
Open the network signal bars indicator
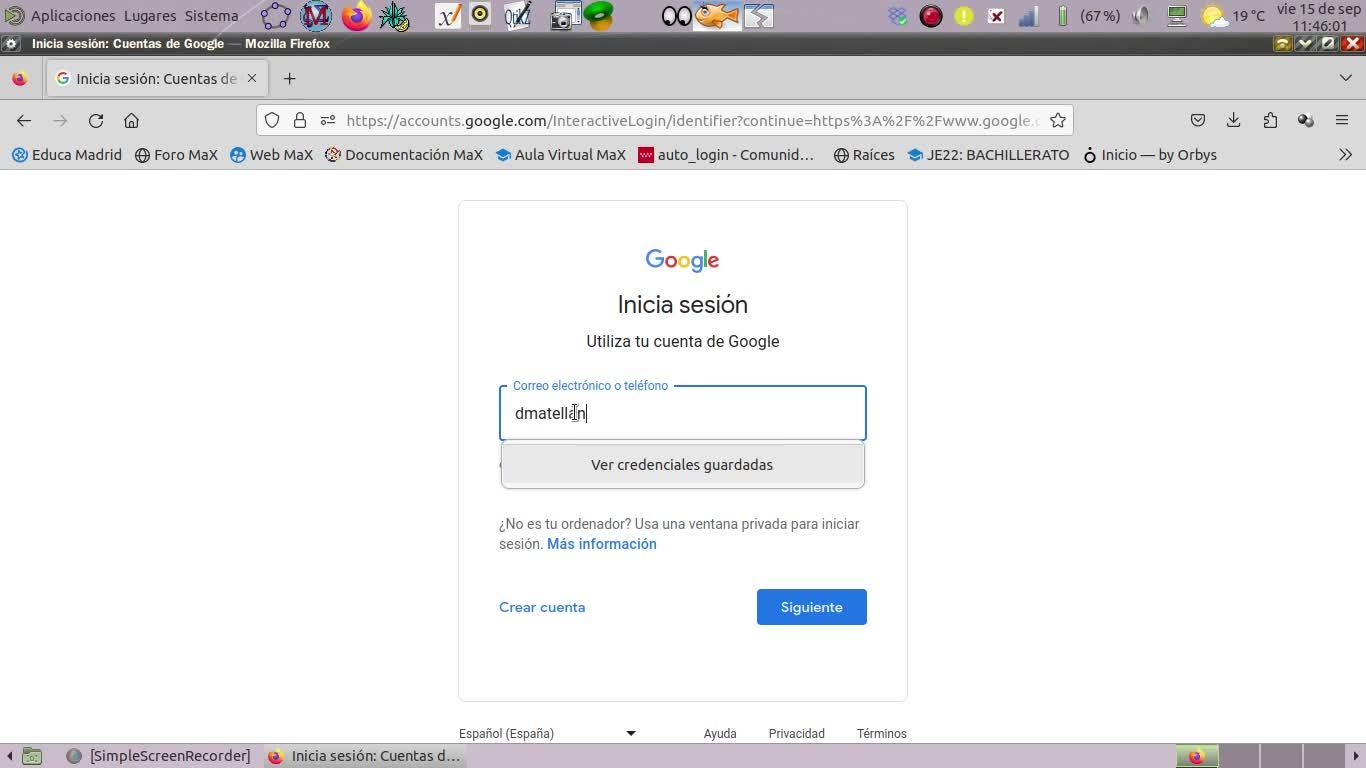pos(1028,16)
